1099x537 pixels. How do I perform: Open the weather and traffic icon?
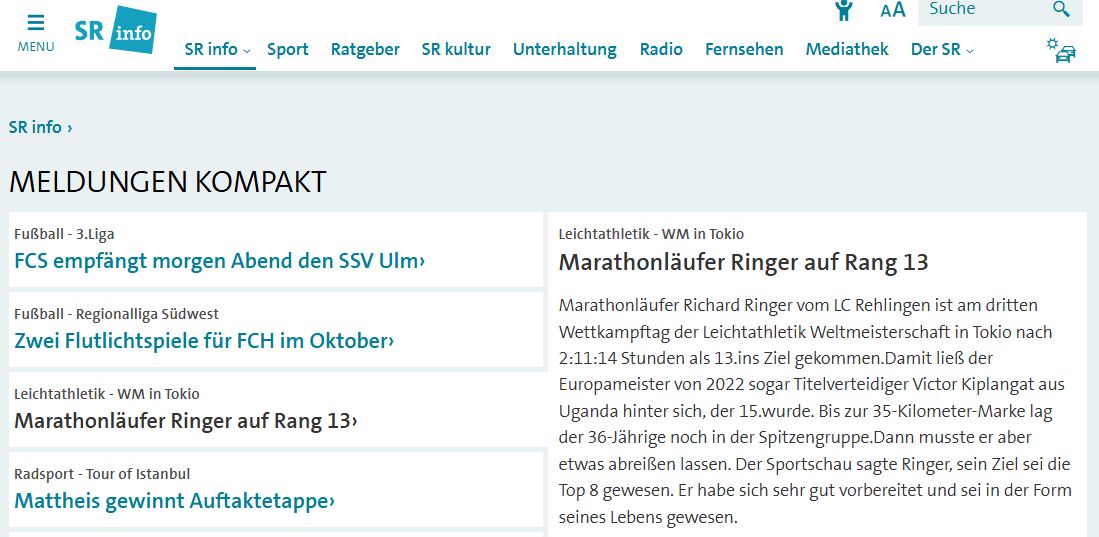point(1061,50)
